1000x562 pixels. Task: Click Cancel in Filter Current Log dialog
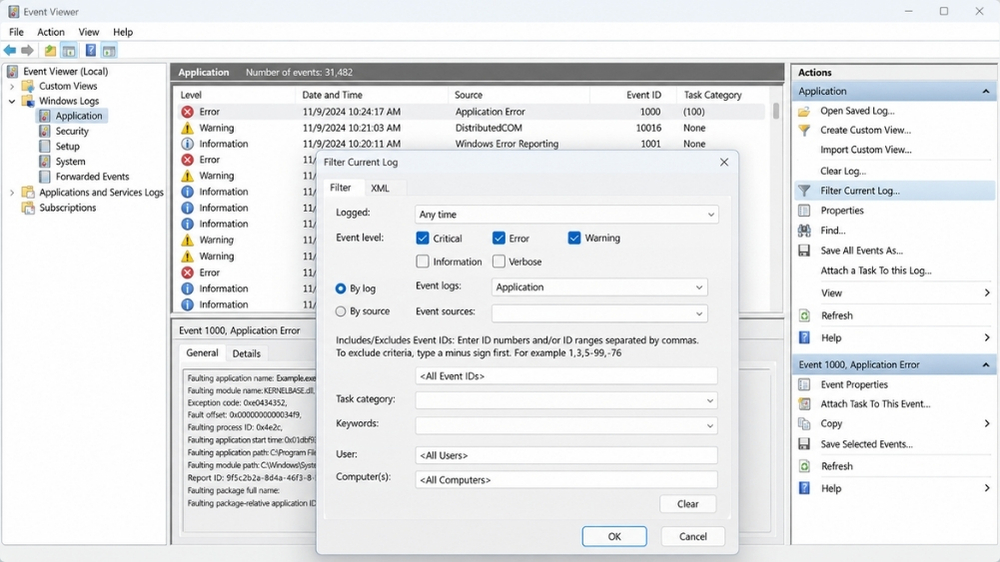click(693, 536)
